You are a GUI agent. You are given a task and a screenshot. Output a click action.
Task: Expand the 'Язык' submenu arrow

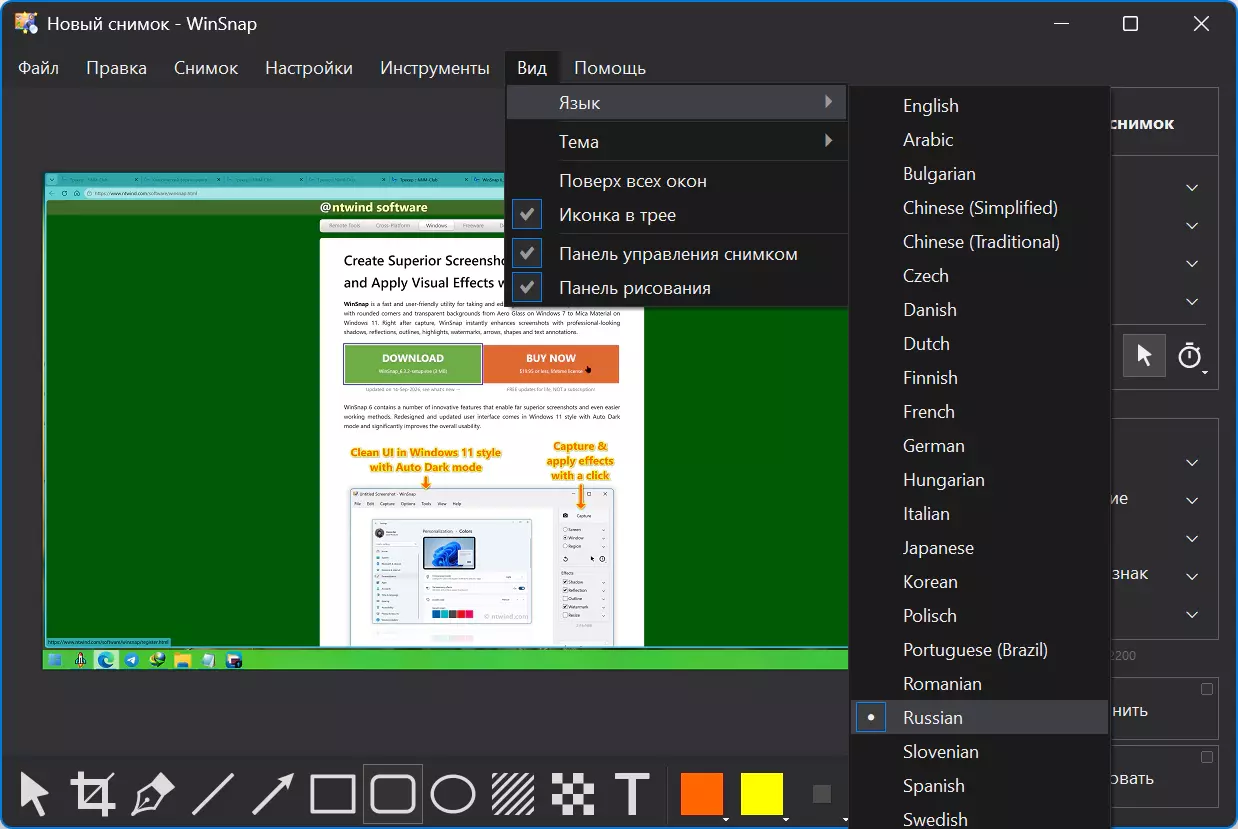829,102
